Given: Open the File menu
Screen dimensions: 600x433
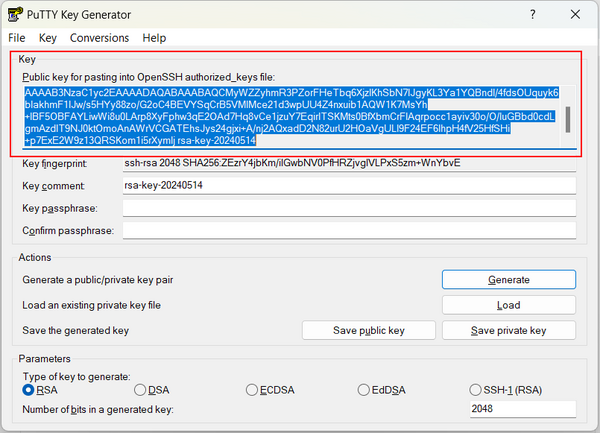Looking at the screenshot, I should coord(16,38).
